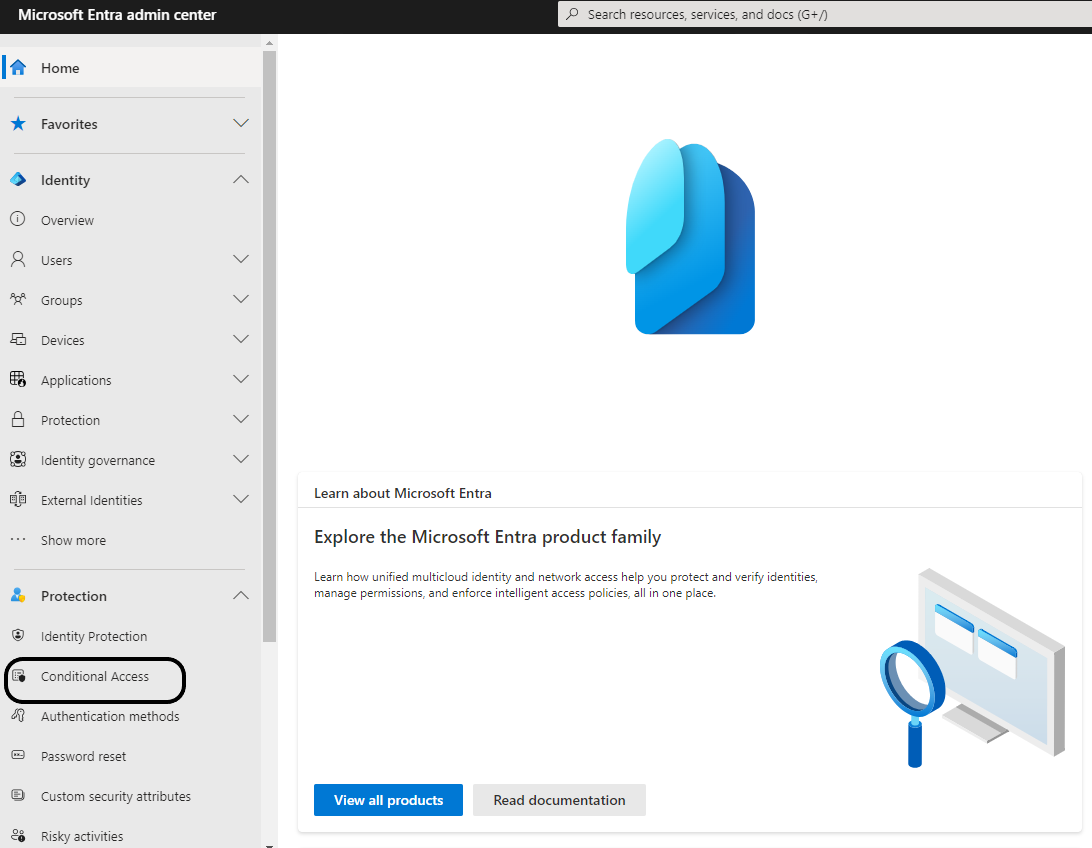The width and height of the screenshot is (1092, 848).
Task: Click the monitor magnifier illustration
Action: (972, 668)
